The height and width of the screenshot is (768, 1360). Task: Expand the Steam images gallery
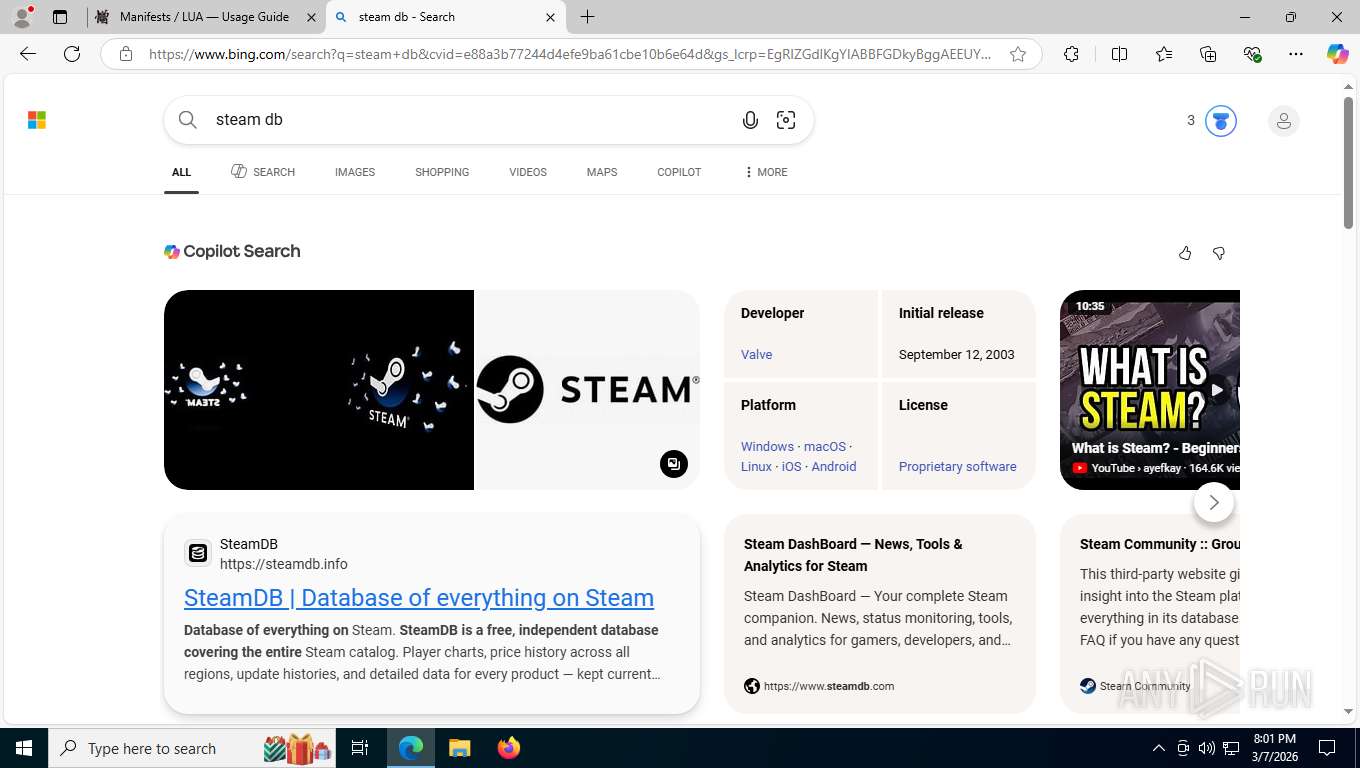click(x=674, y=464)
